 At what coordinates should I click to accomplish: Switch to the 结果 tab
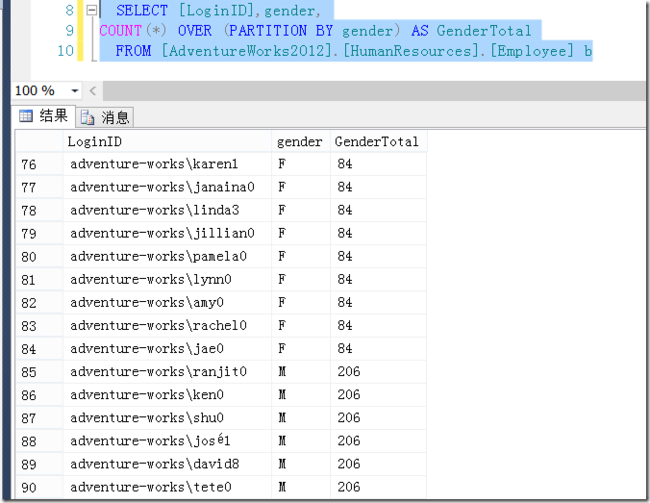(44, 116)
